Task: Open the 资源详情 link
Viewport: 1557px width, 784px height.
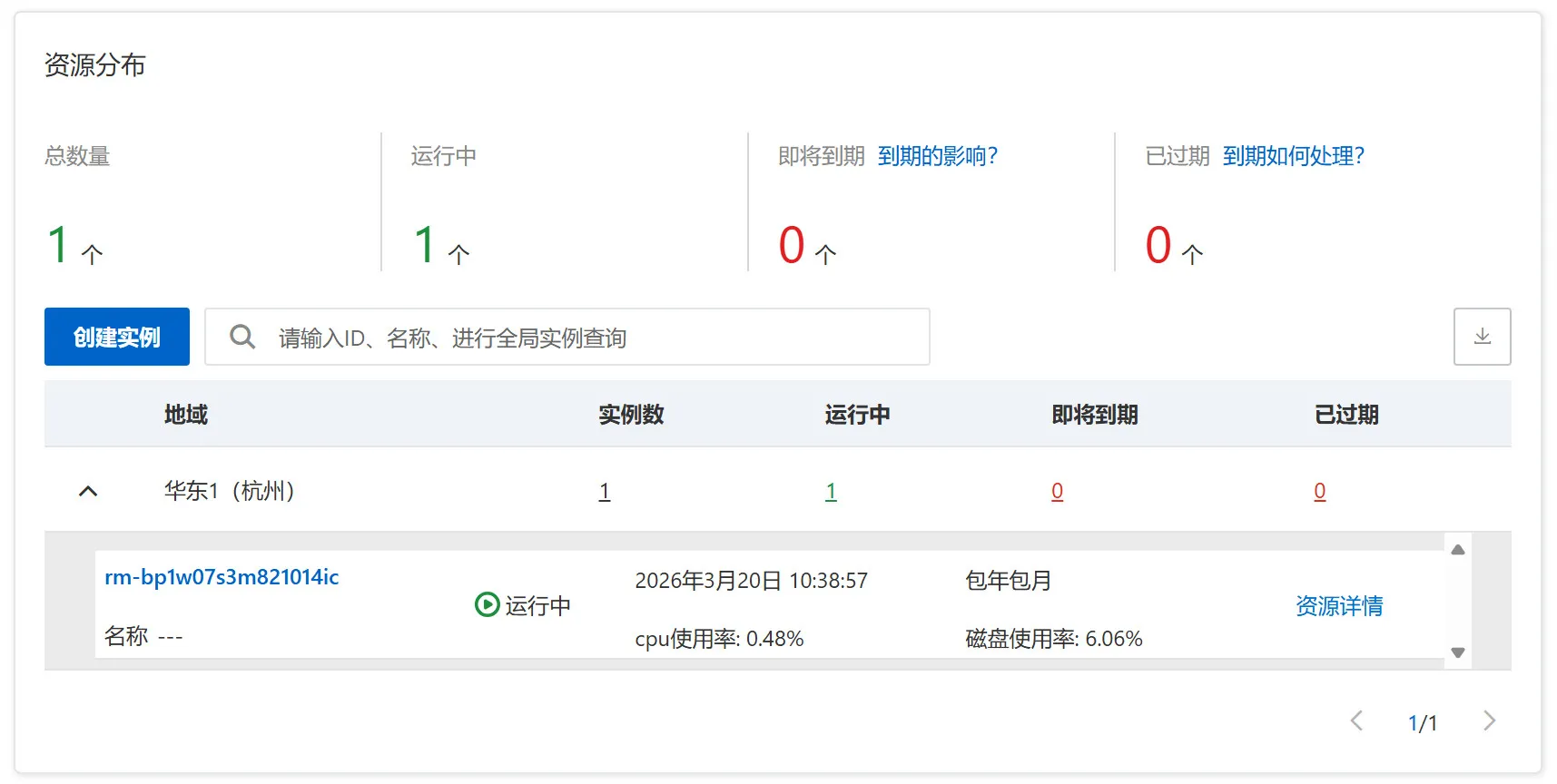Action: 1339,606
